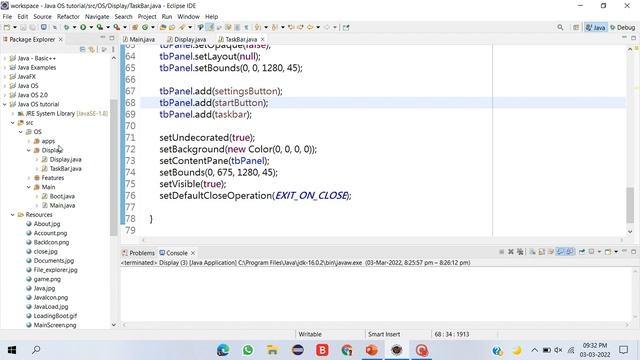Image resolution: width=640 pixels, height=360 pixels.
Task: Click the Debug bug icon in toolbar
Action: pyautogui.click(x=67, y=27)
